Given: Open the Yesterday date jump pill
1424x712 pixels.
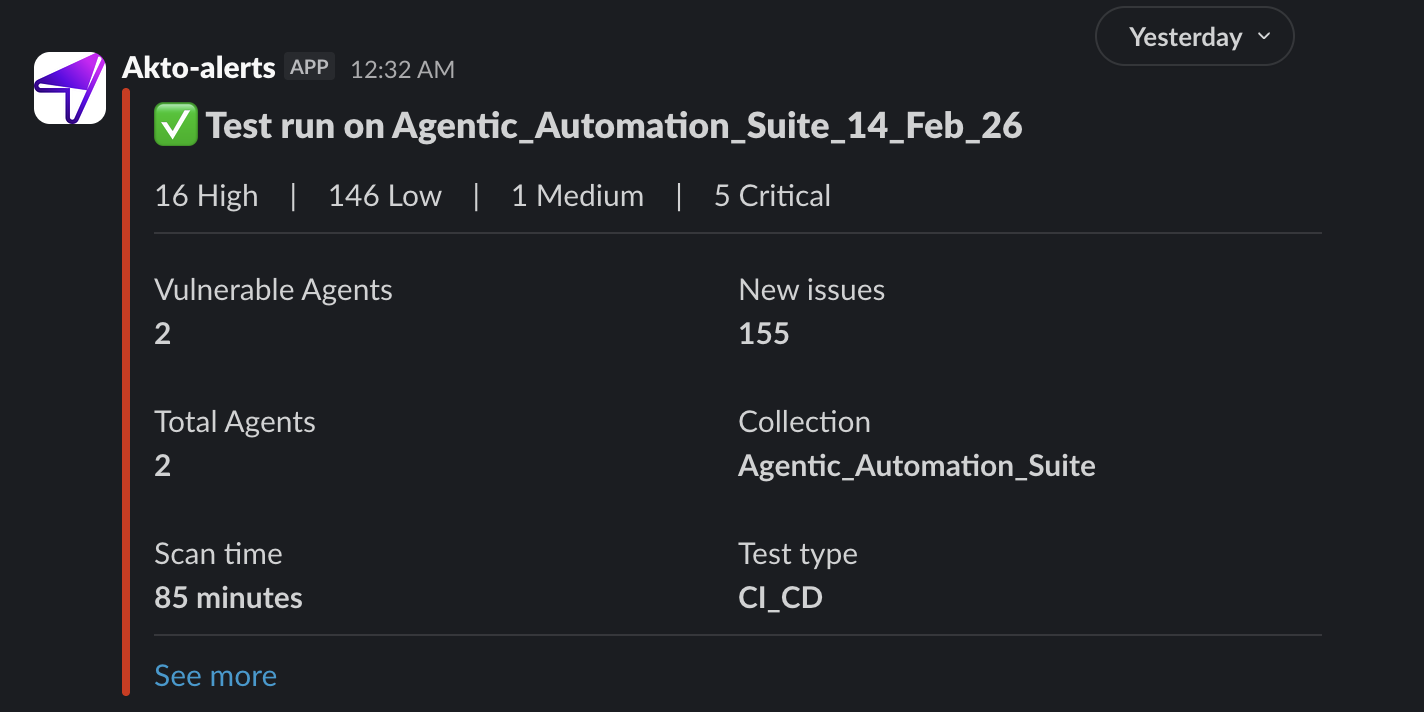Looking at the screenshot, I should [1185, 37].
